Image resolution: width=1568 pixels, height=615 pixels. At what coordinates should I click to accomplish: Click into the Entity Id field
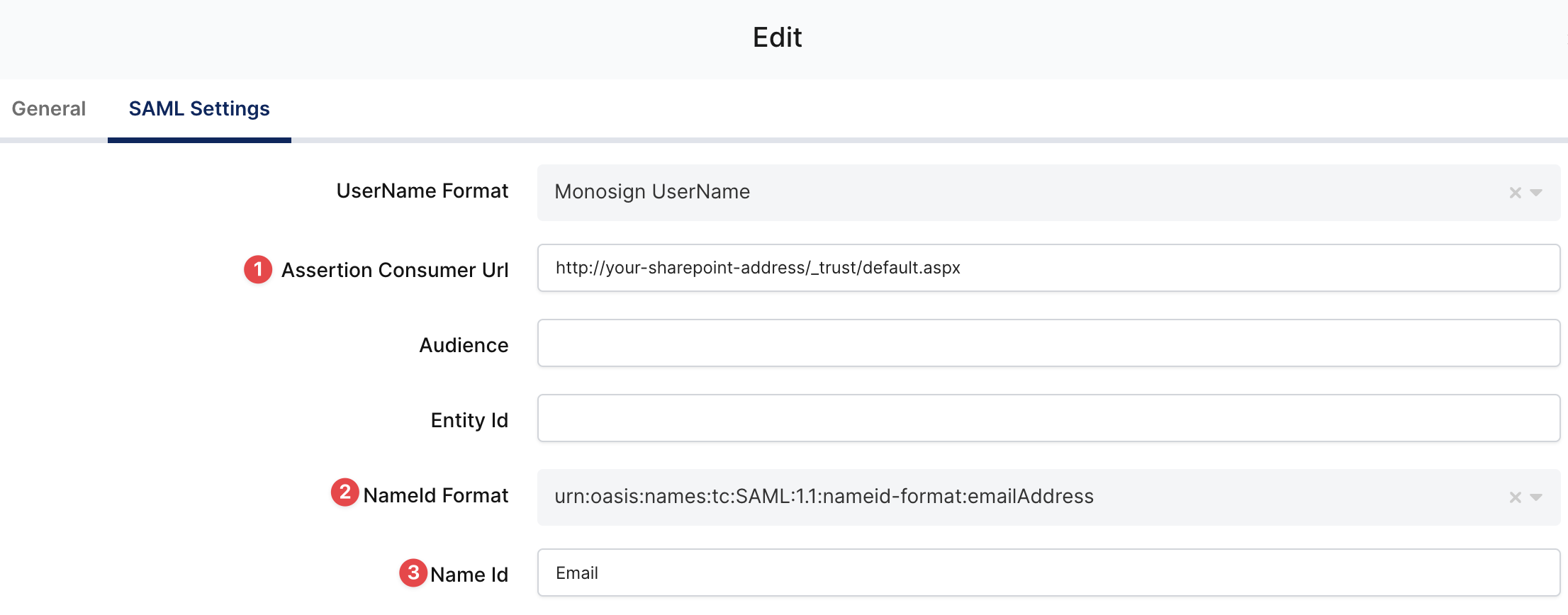coord(1048,418)
